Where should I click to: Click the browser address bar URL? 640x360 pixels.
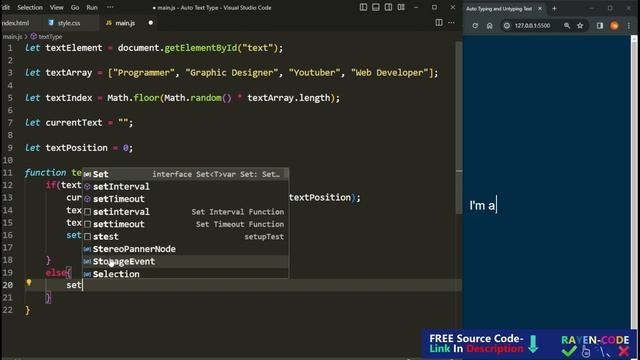(532, 25)
